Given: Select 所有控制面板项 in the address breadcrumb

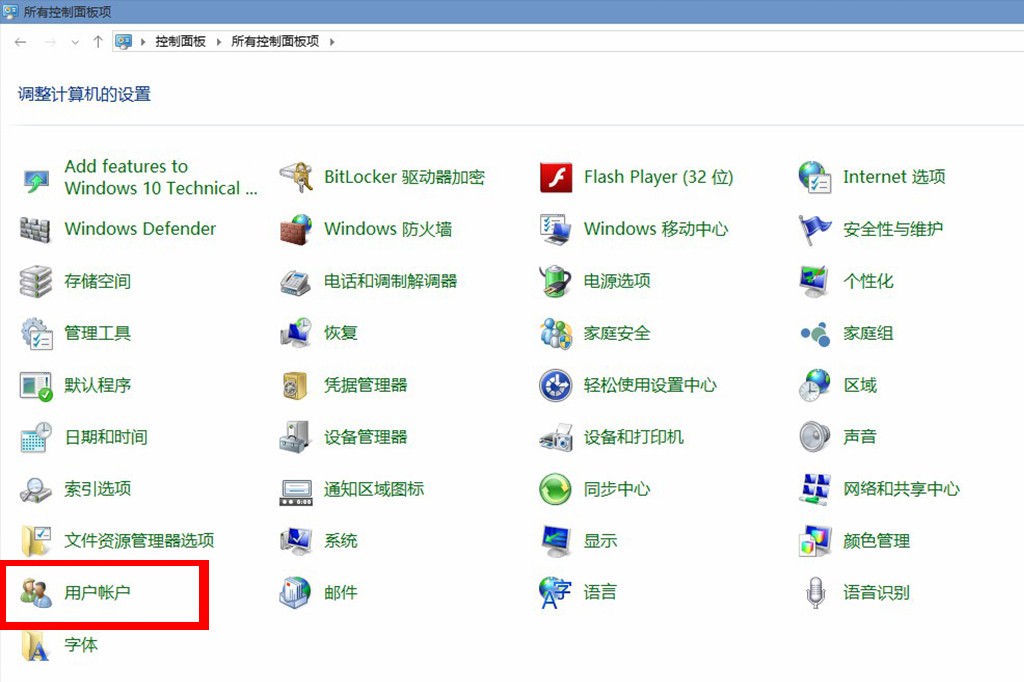Looking at the screenshot, I should 275,42.
